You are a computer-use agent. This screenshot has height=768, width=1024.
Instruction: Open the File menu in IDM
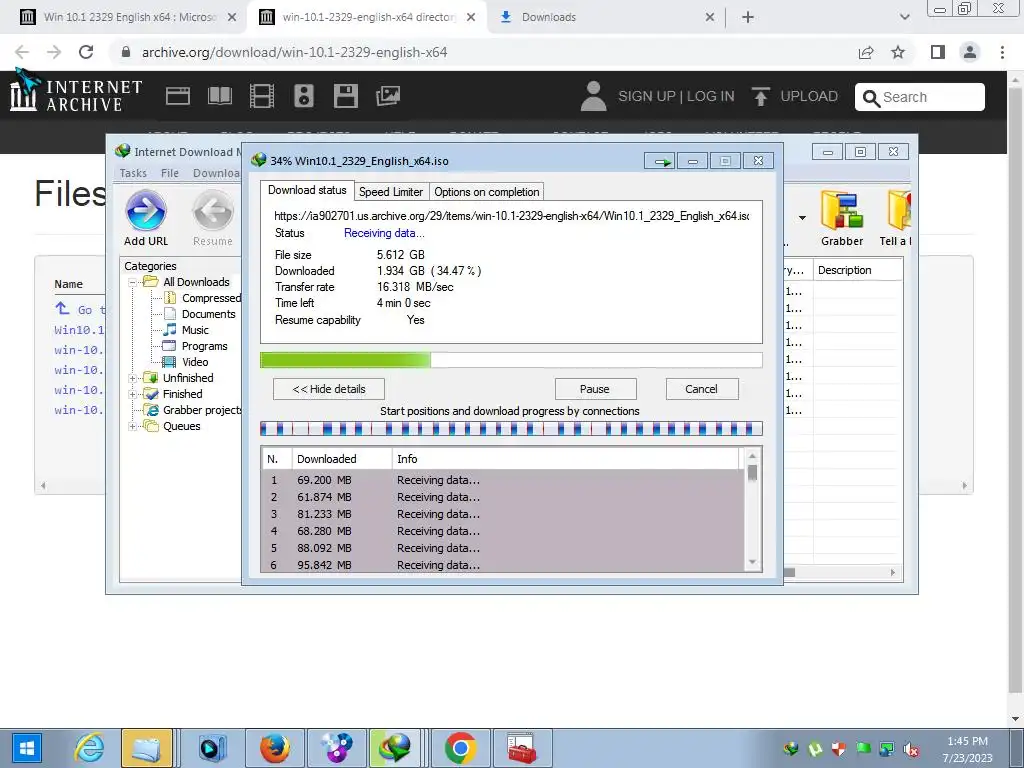(170, 173)
